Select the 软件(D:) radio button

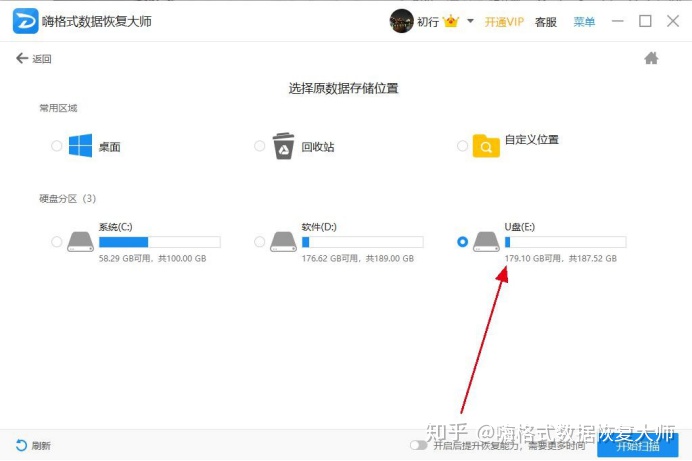click(260, 242)
